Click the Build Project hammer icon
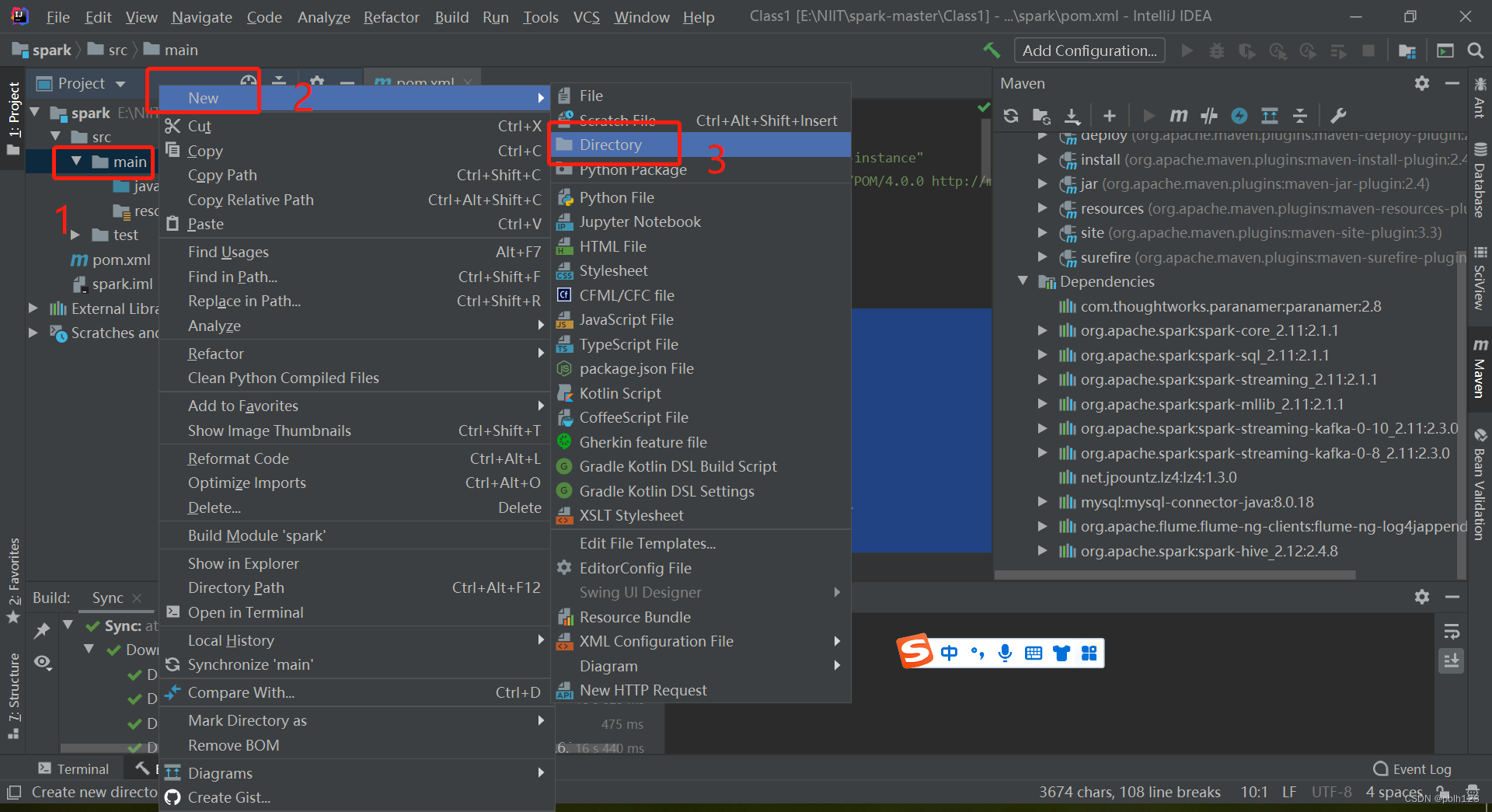1492x812 pixels. [x=992, y=51]
